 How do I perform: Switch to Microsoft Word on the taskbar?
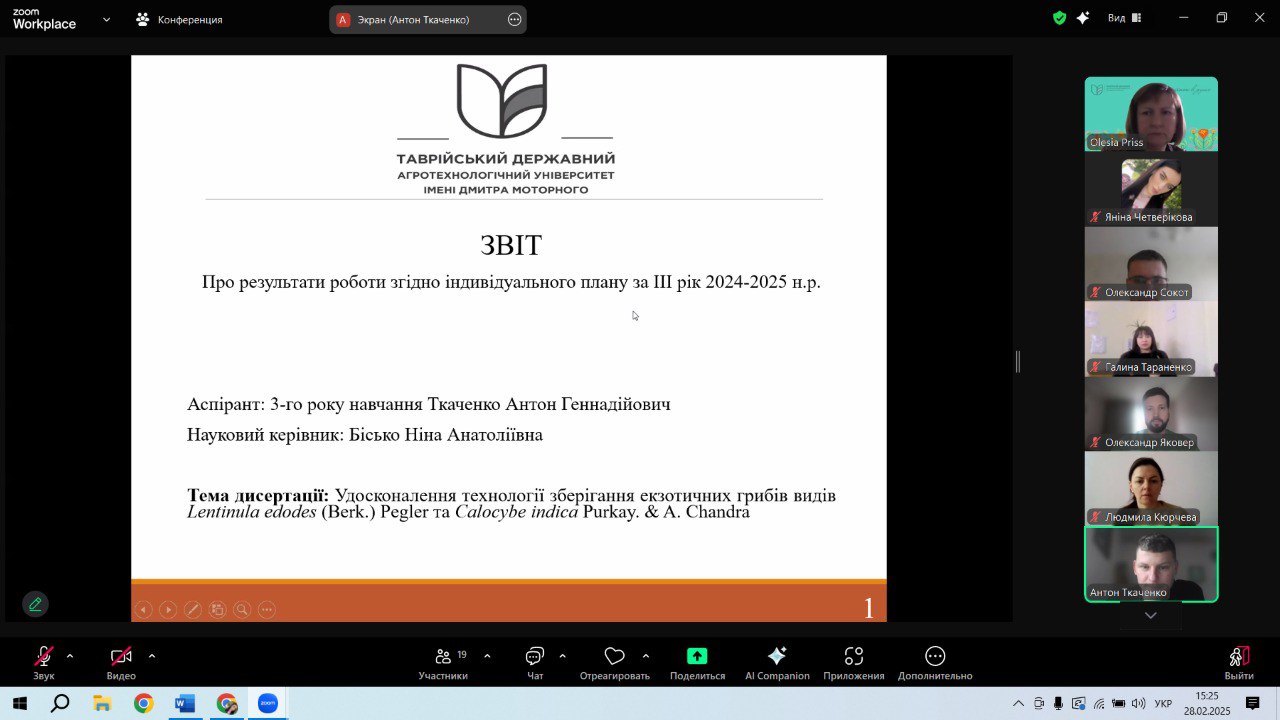185,704
